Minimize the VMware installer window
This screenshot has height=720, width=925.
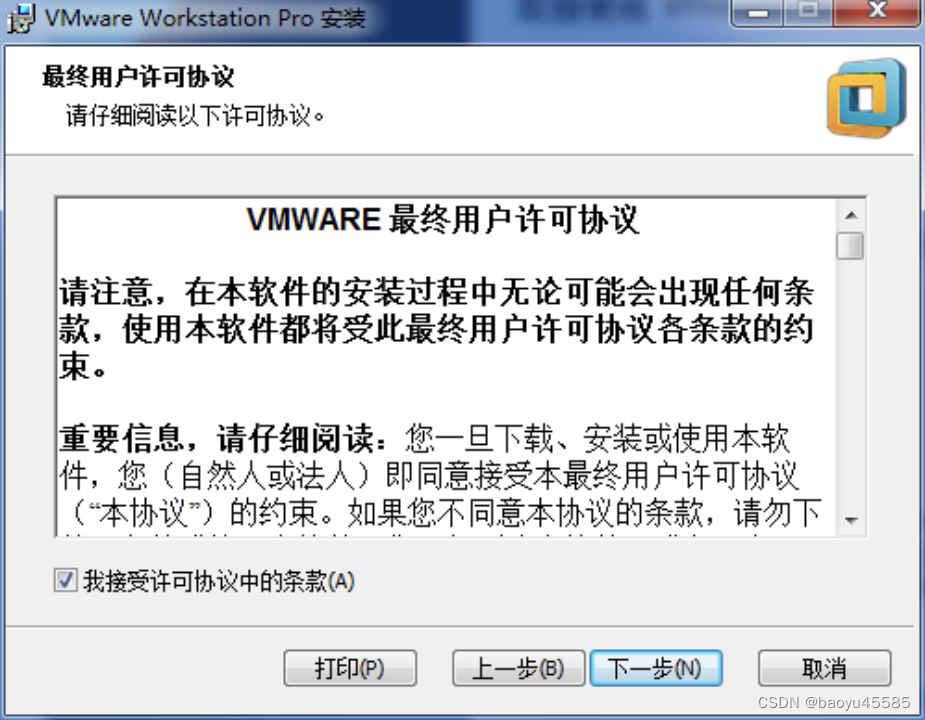pyautogui.click(x=757, y=12)
